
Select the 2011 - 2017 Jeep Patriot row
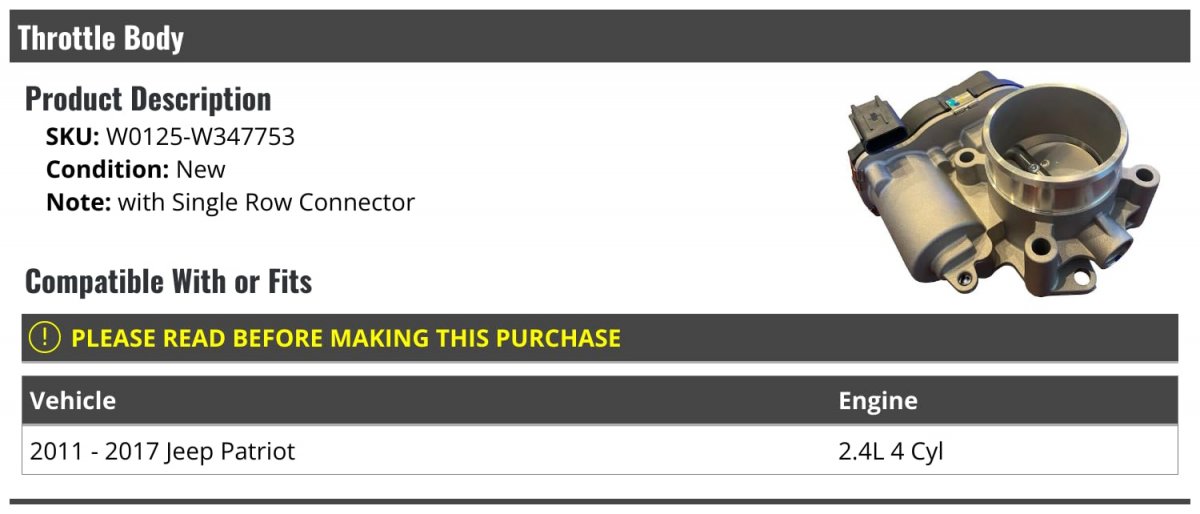pos(600,452)
